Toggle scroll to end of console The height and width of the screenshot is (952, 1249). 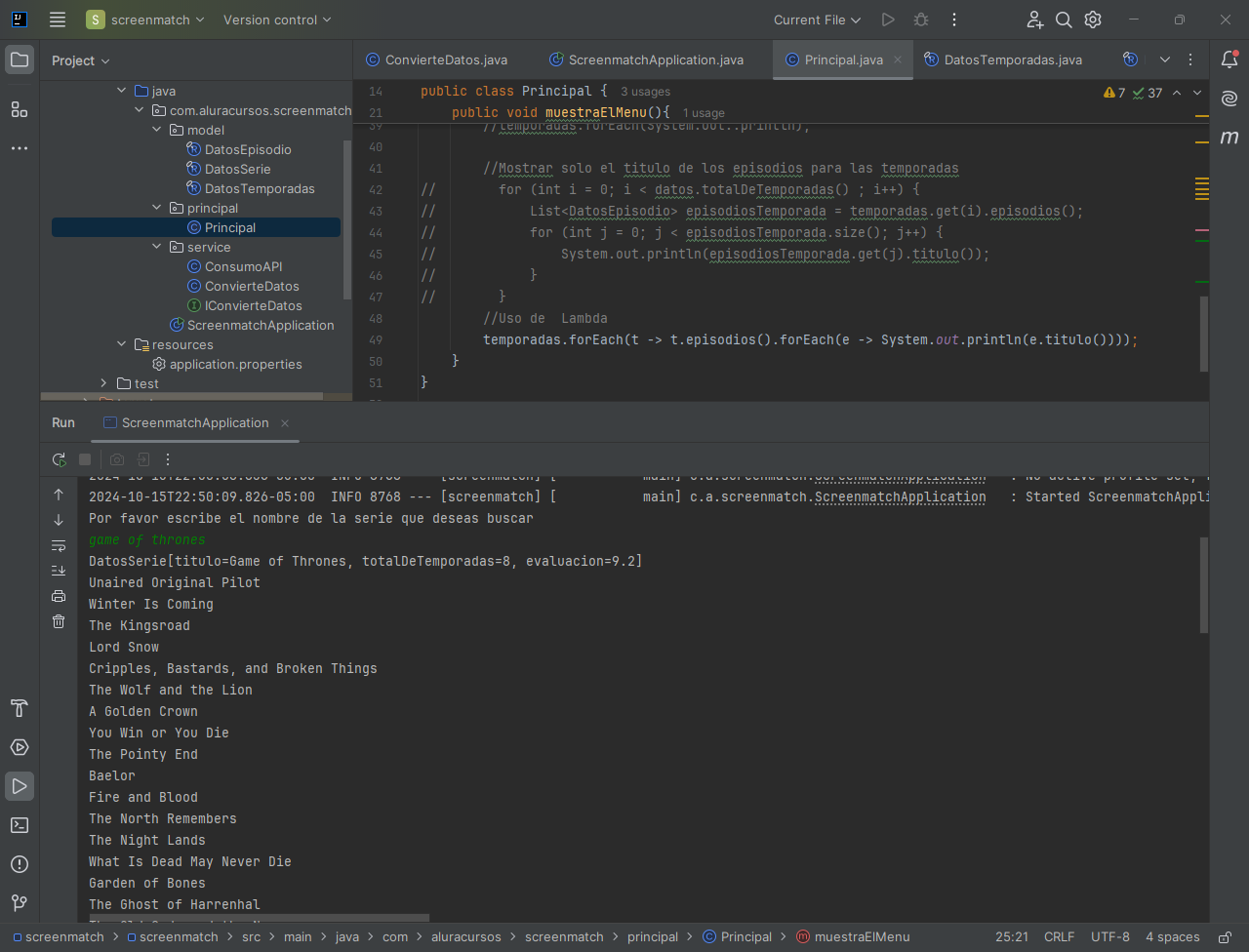click(59, 571)
